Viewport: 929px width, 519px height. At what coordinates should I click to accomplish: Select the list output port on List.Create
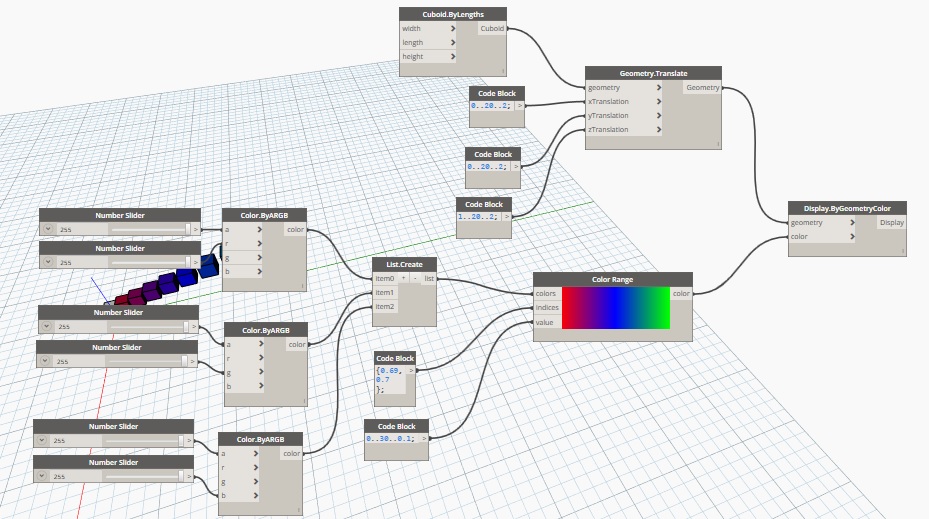429,278
